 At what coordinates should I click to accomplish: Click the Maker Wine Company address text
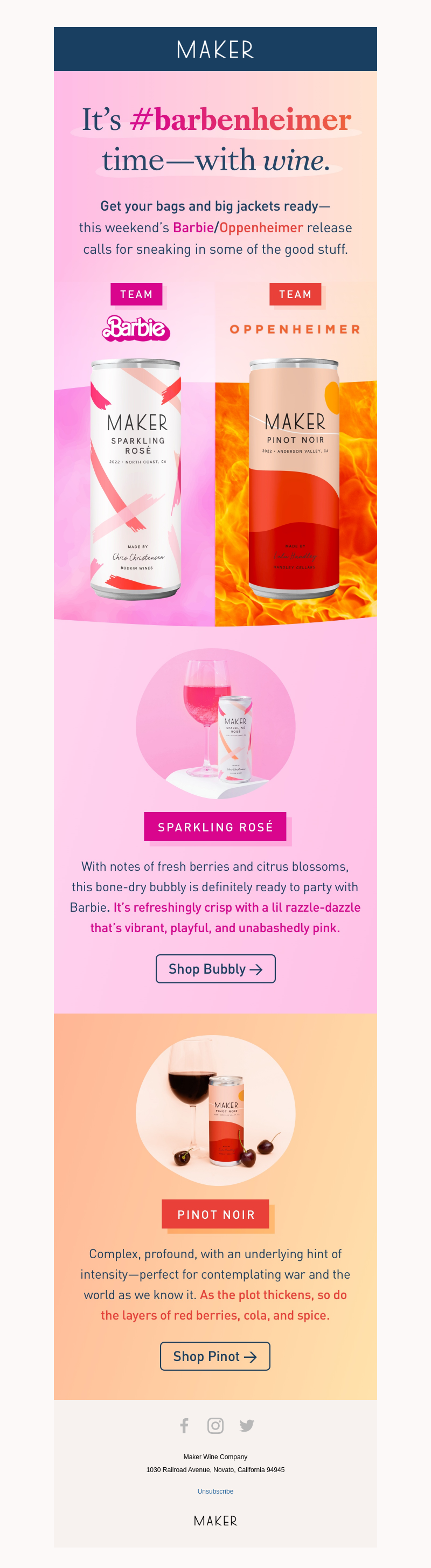tap(215, 1463)
